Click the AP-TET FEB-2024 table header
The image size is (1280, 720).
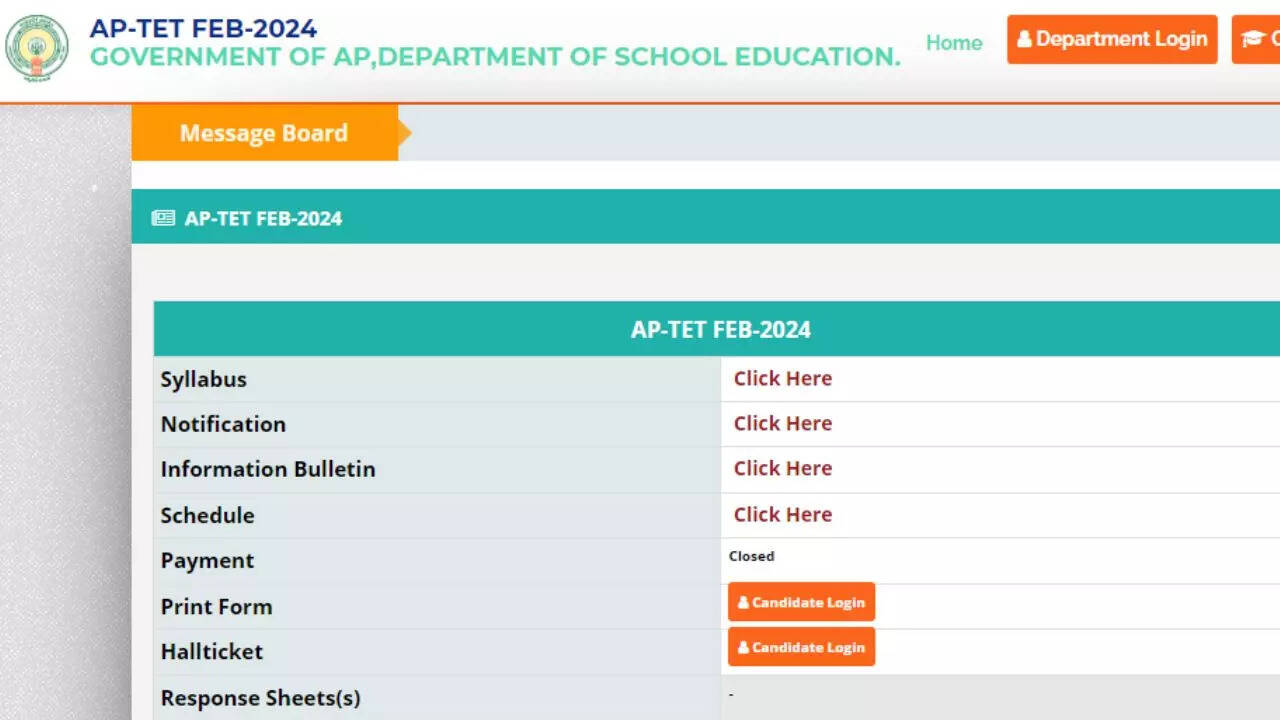(x=720, y=330)
